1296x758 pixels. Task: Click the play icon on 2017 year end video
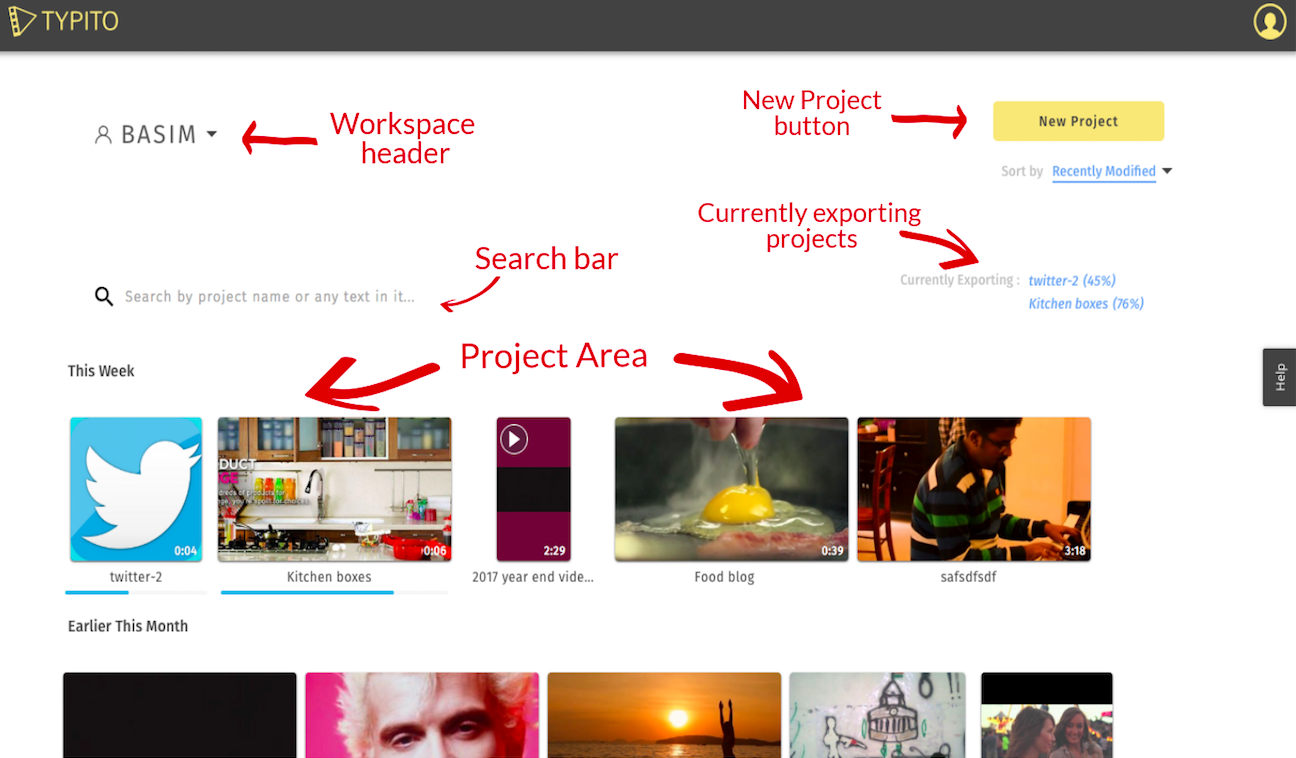click(x=513, y=439)
